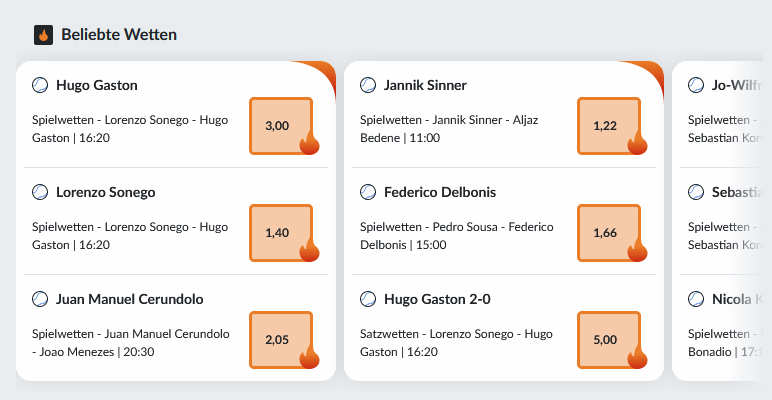
Task: Click tennis ball icon next to Hugo Gaston 2-0
Action: tap(368, 299)
